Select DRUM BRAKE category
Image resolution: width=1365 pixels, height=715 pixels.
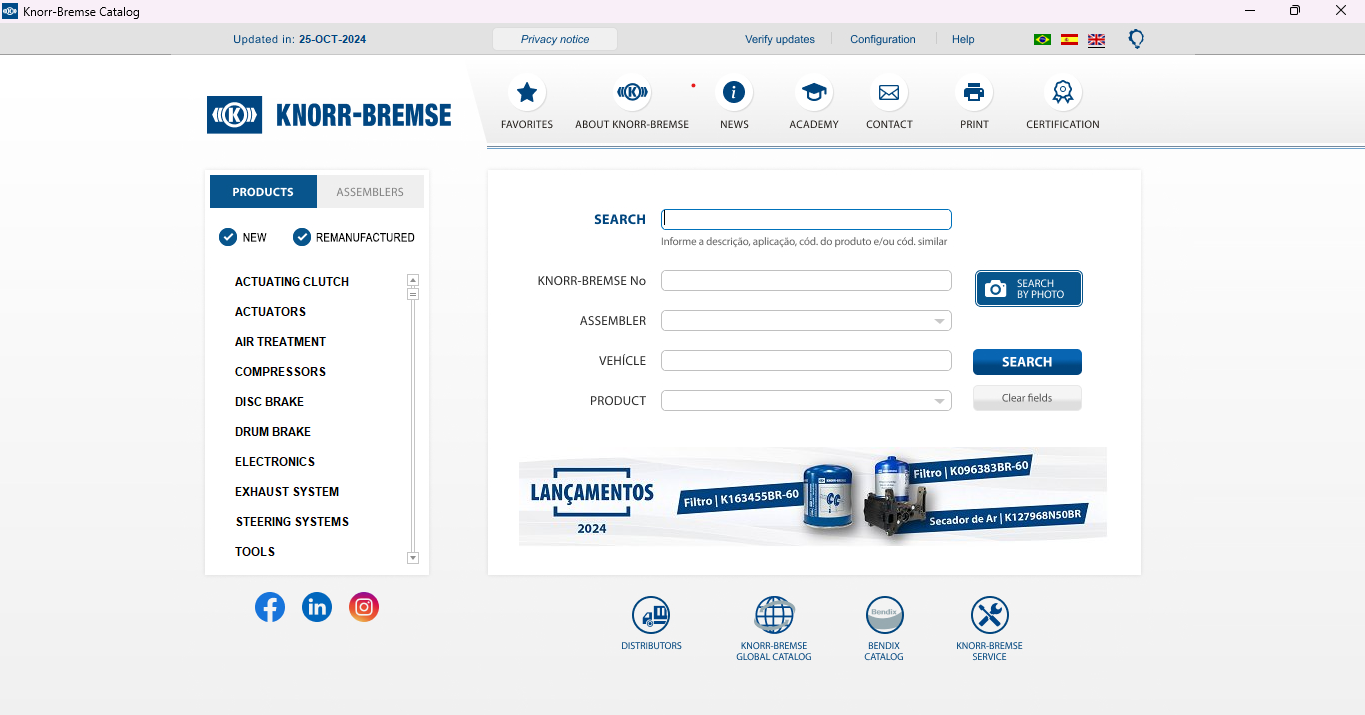273,432
